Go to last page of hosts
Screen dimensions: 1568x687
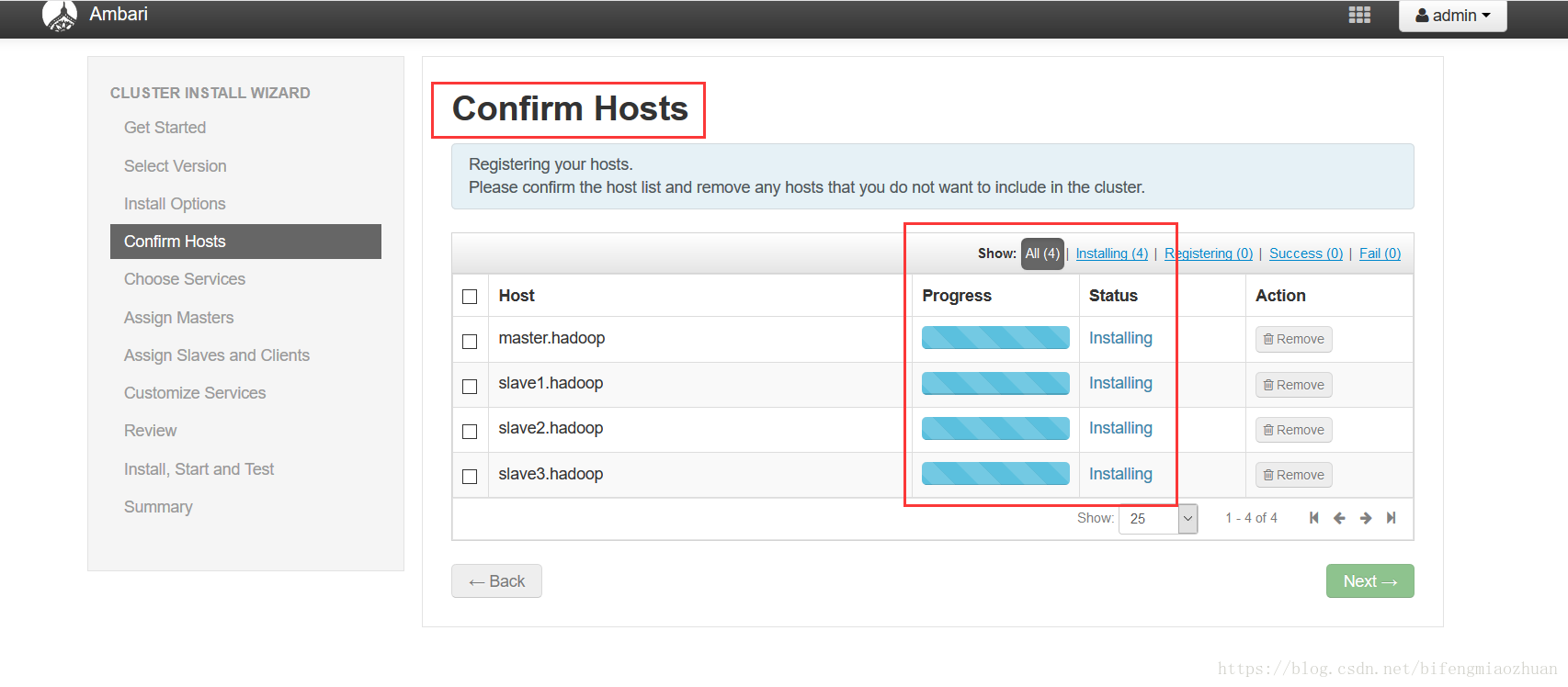[1392, 518]
